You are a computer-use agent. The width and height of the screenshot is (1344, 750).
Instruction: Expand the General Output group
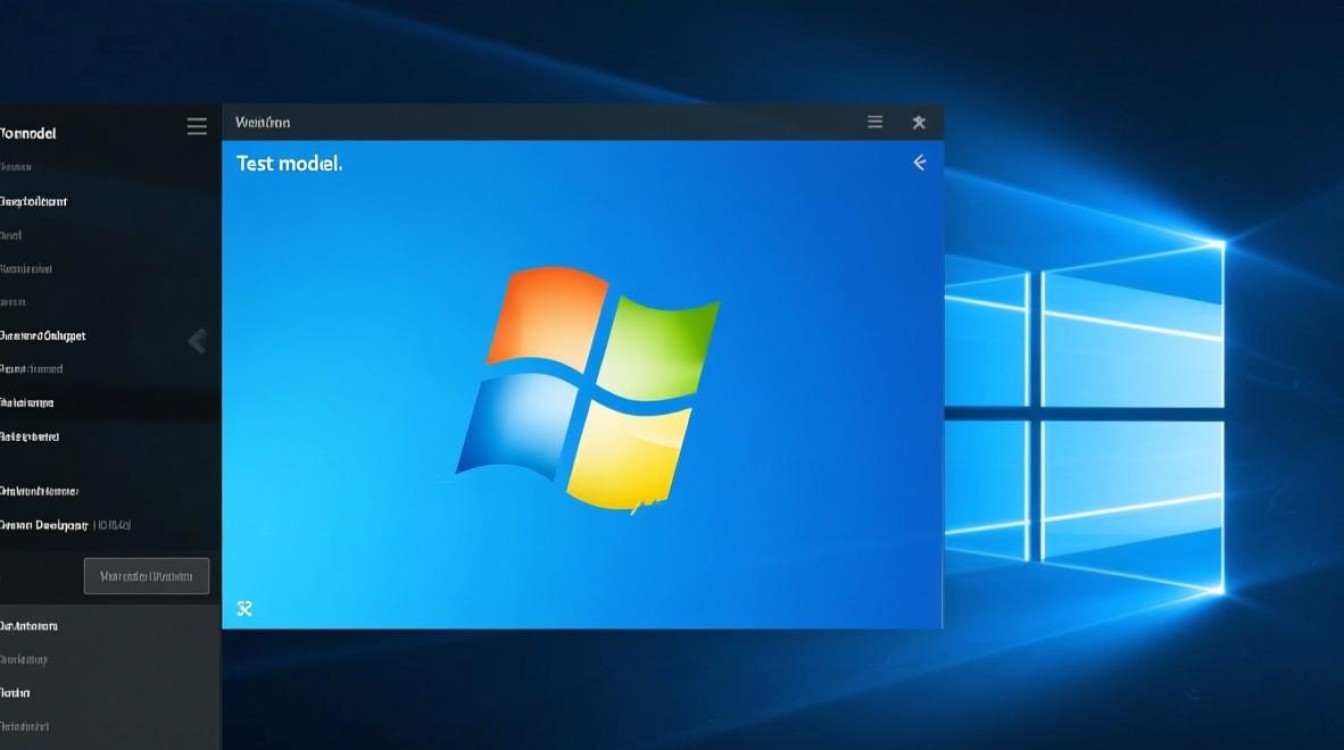[42, 335]
